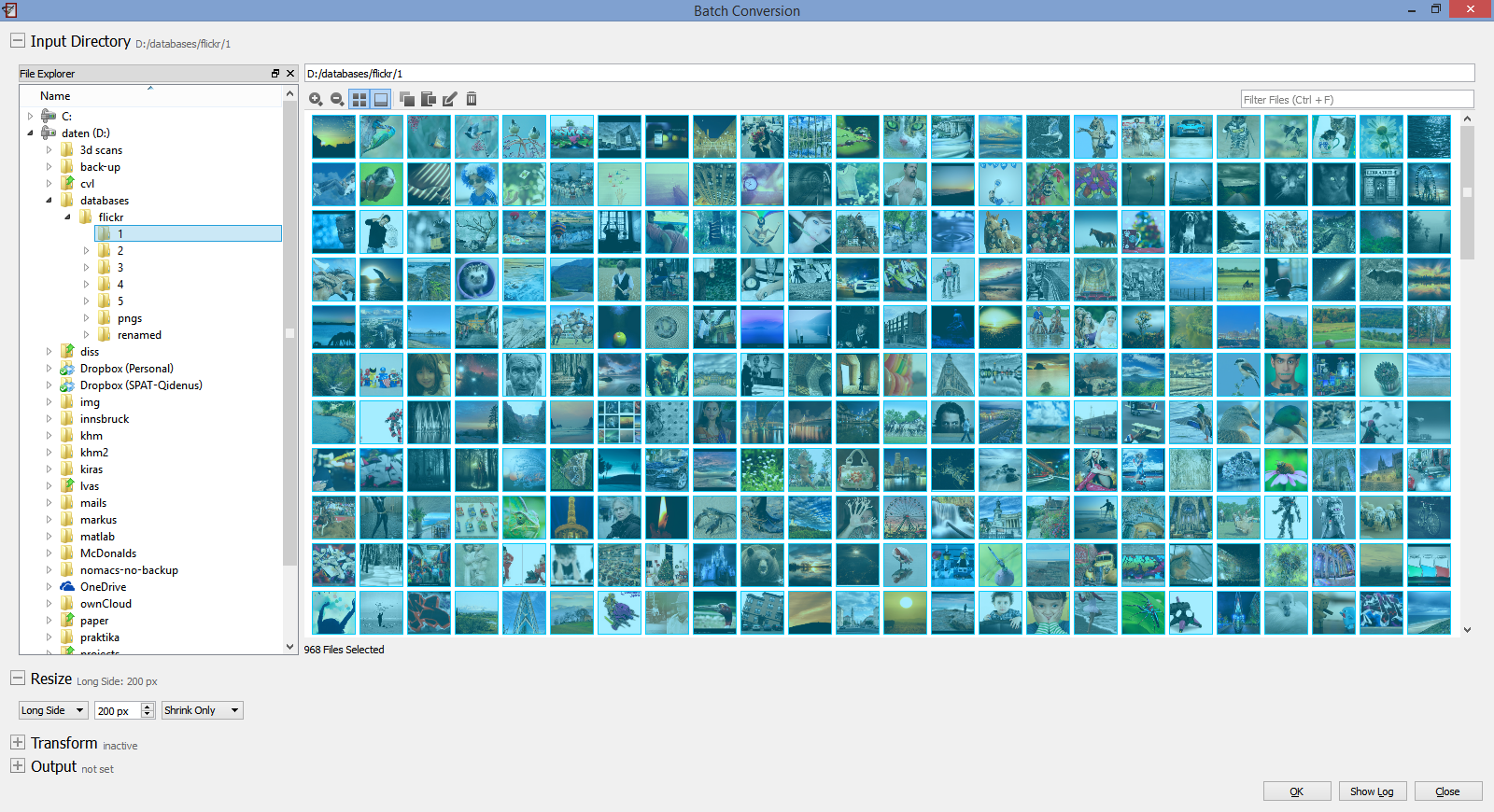Select folder 2 under flickr

tap(120, 251)
